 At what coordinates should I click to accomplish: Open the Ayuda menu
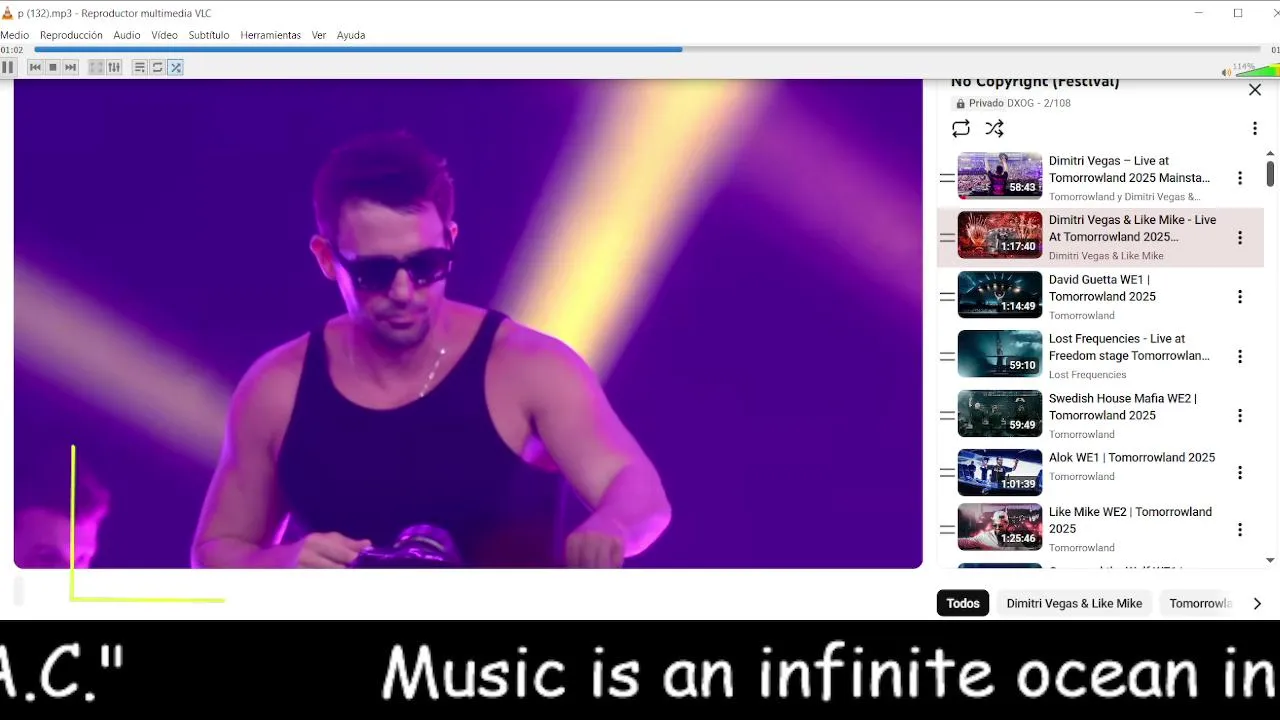[x=351, y=35]
